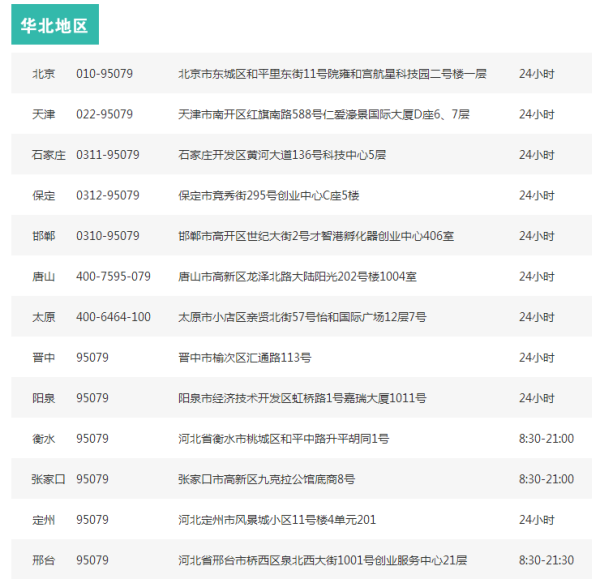Click 8:30-21:00 hours in 张家口 row
The height and width of the screenshot is (579, 600).
click(x=546, y=479)
